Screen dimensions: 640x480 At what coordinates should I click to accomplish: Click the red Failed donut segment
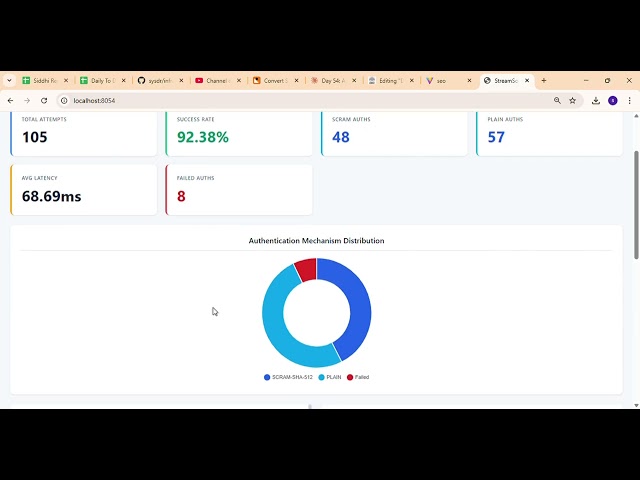(x=307, y=269)
